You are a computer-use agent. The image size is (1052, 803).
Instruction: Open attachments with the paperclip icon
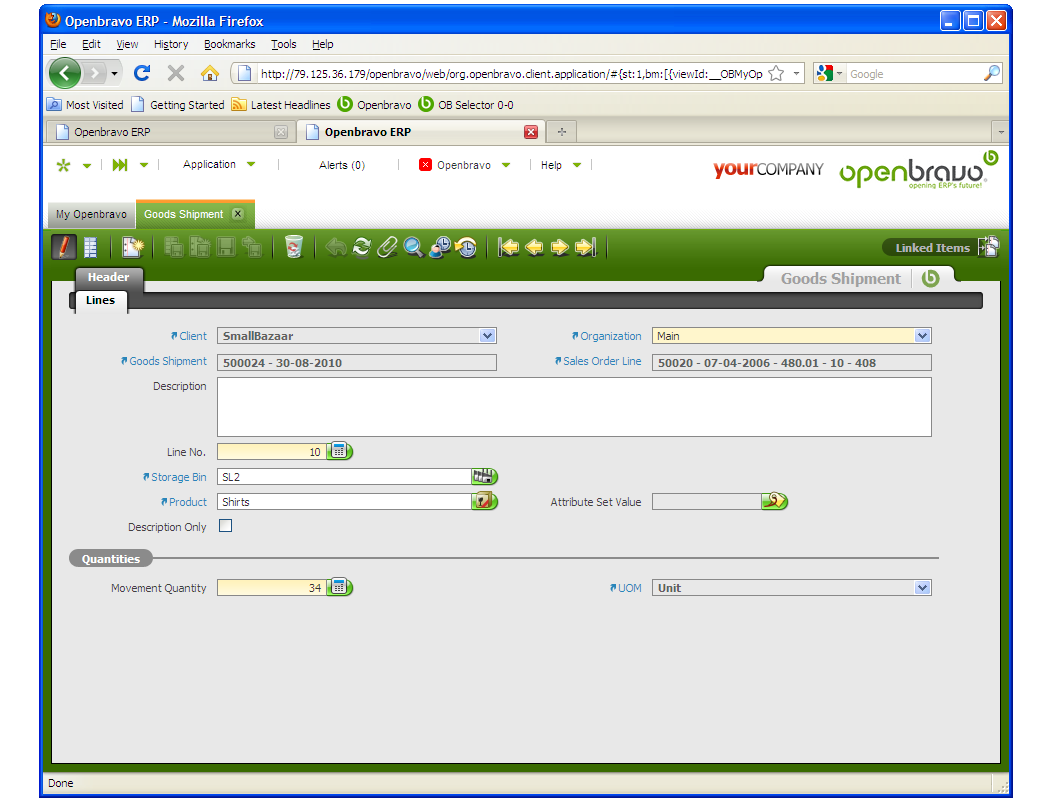(387, 247)
